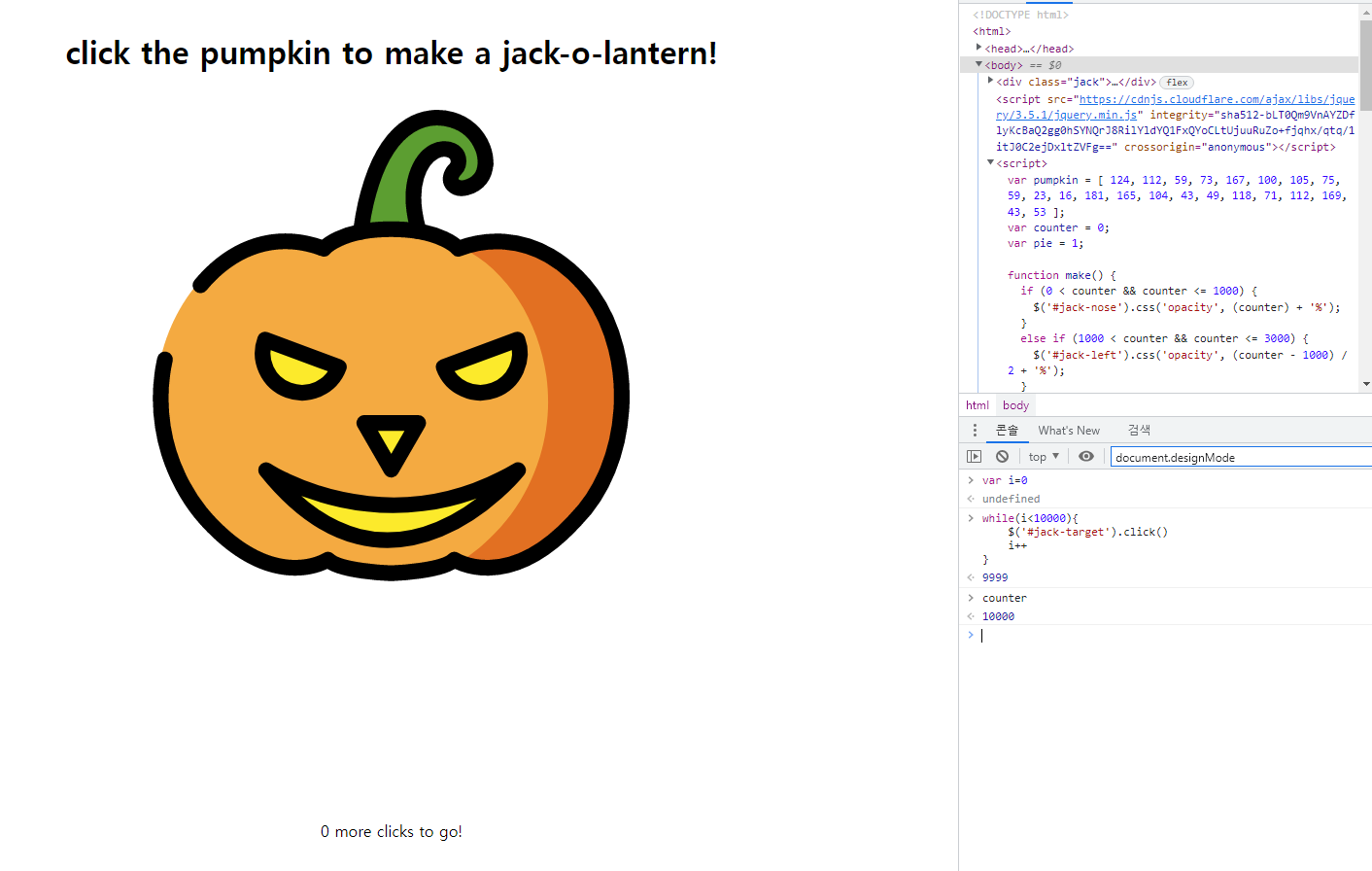
Task: Click the '0 more clicks to go!' text
Action: click(392, 831)
